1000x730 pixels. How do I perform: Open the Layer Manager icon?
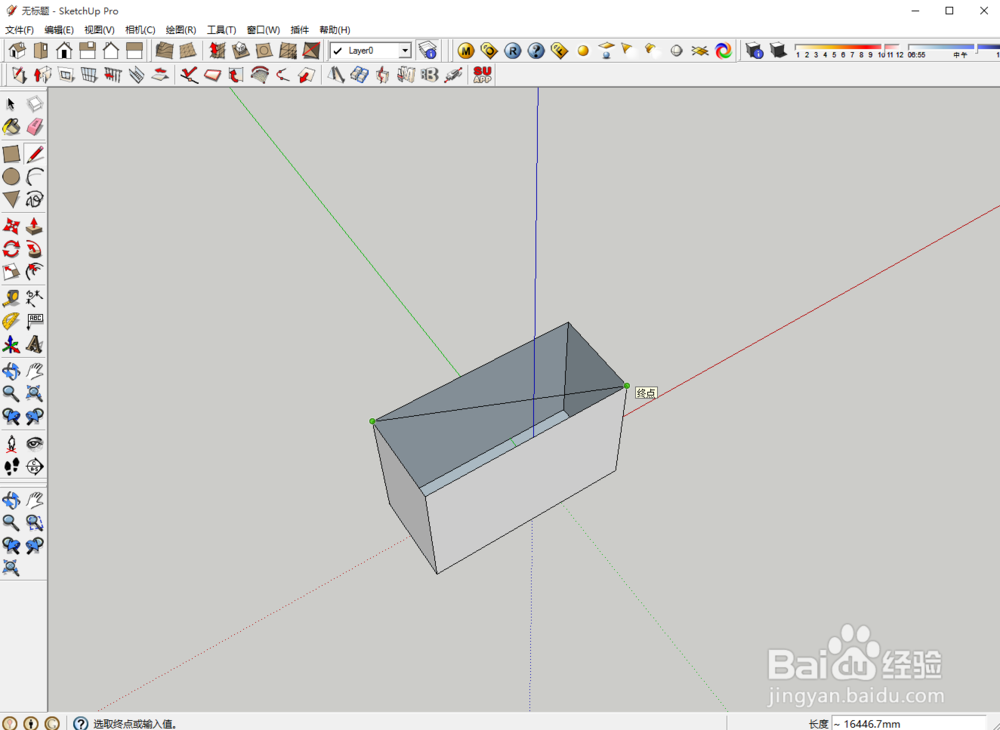(x=427, y=50)
